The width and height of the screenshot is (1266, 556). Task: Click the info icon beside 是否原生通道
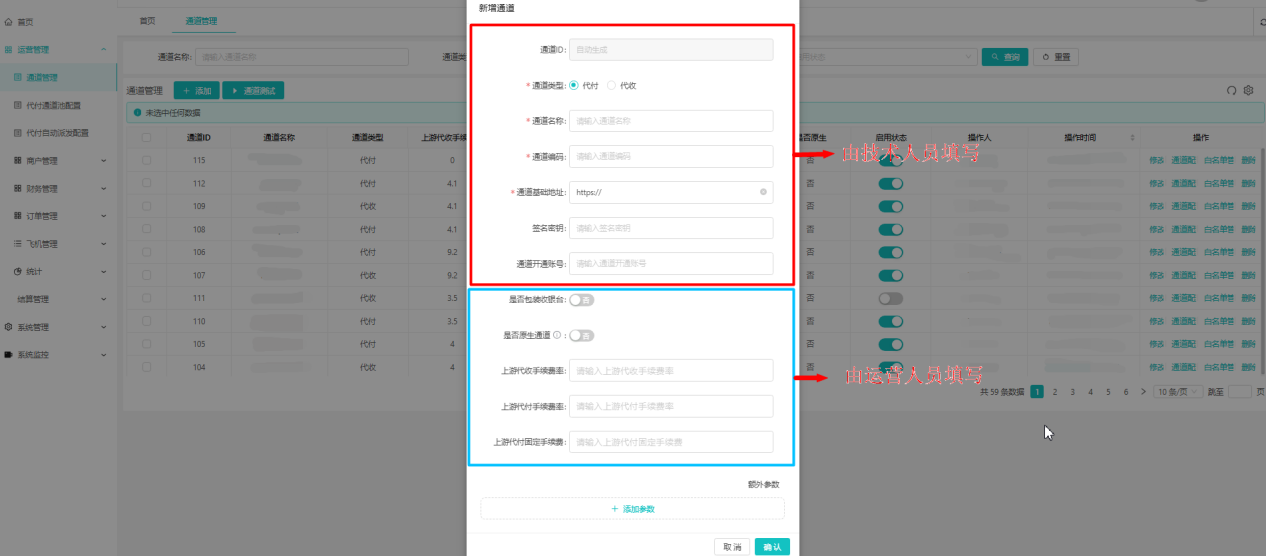pyautogui.click(x=557, y=336)
